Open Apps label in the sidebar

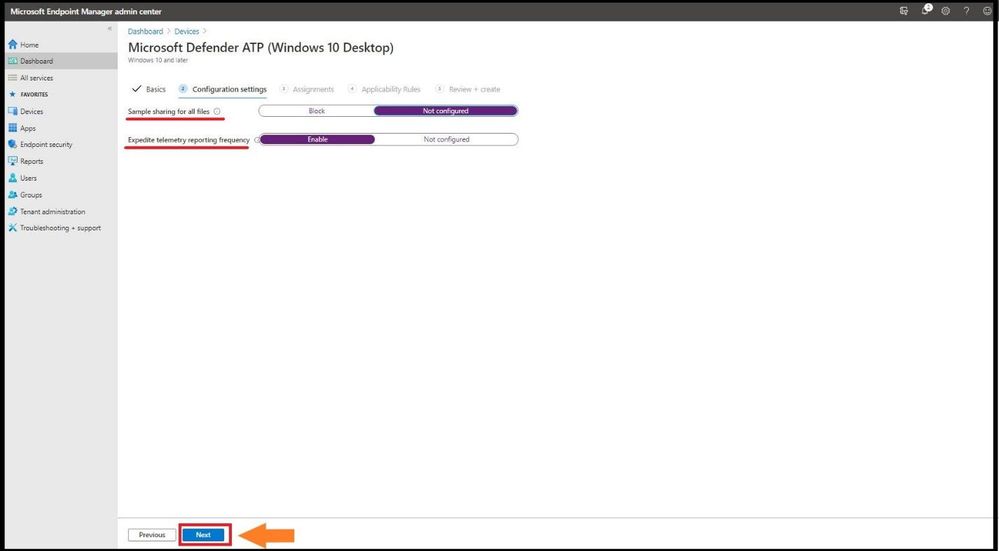28,128
